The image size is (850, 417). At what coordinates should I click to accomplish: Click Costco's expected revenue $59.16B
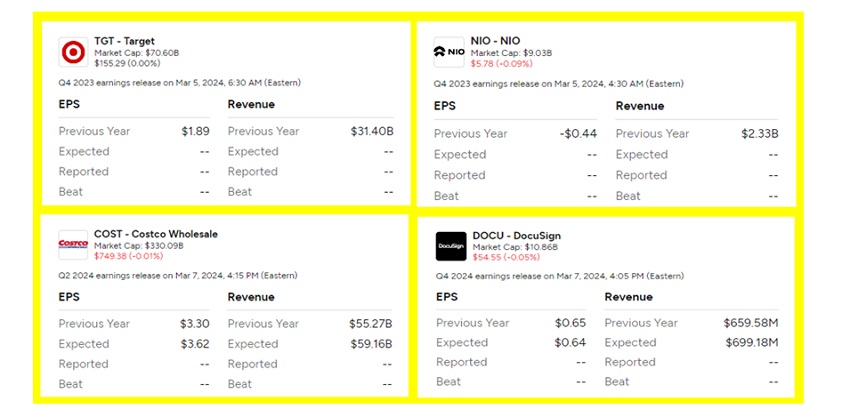click(370, 344)
